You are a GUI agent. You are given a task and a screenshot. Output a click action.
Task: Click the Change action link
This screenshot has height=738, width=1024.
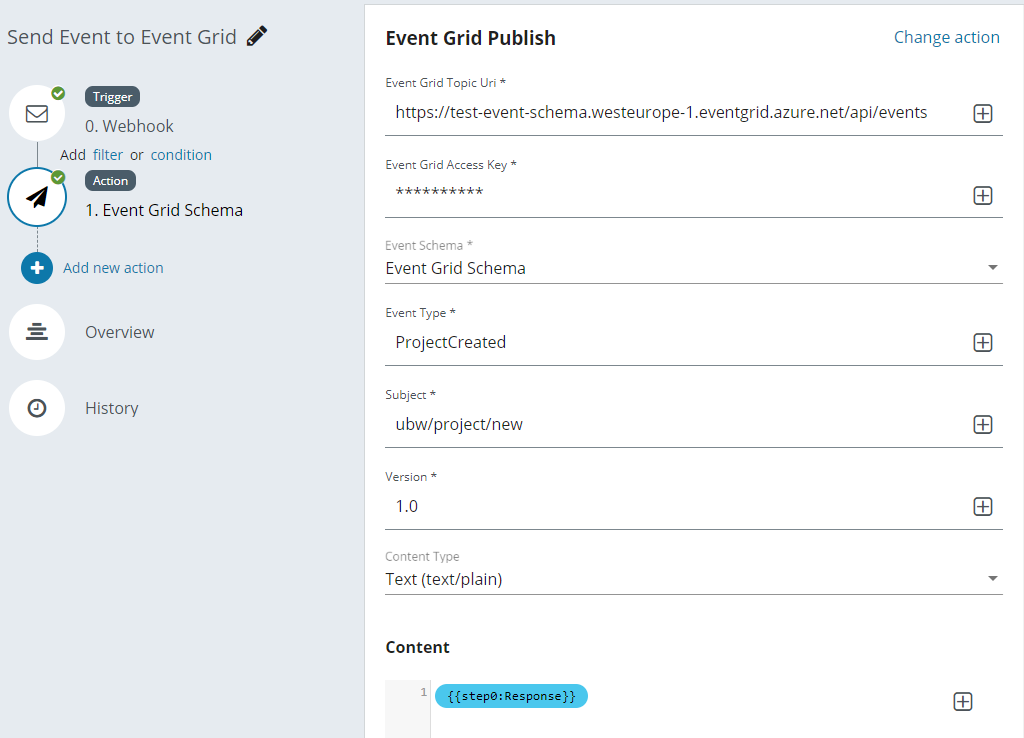point(946,37)
